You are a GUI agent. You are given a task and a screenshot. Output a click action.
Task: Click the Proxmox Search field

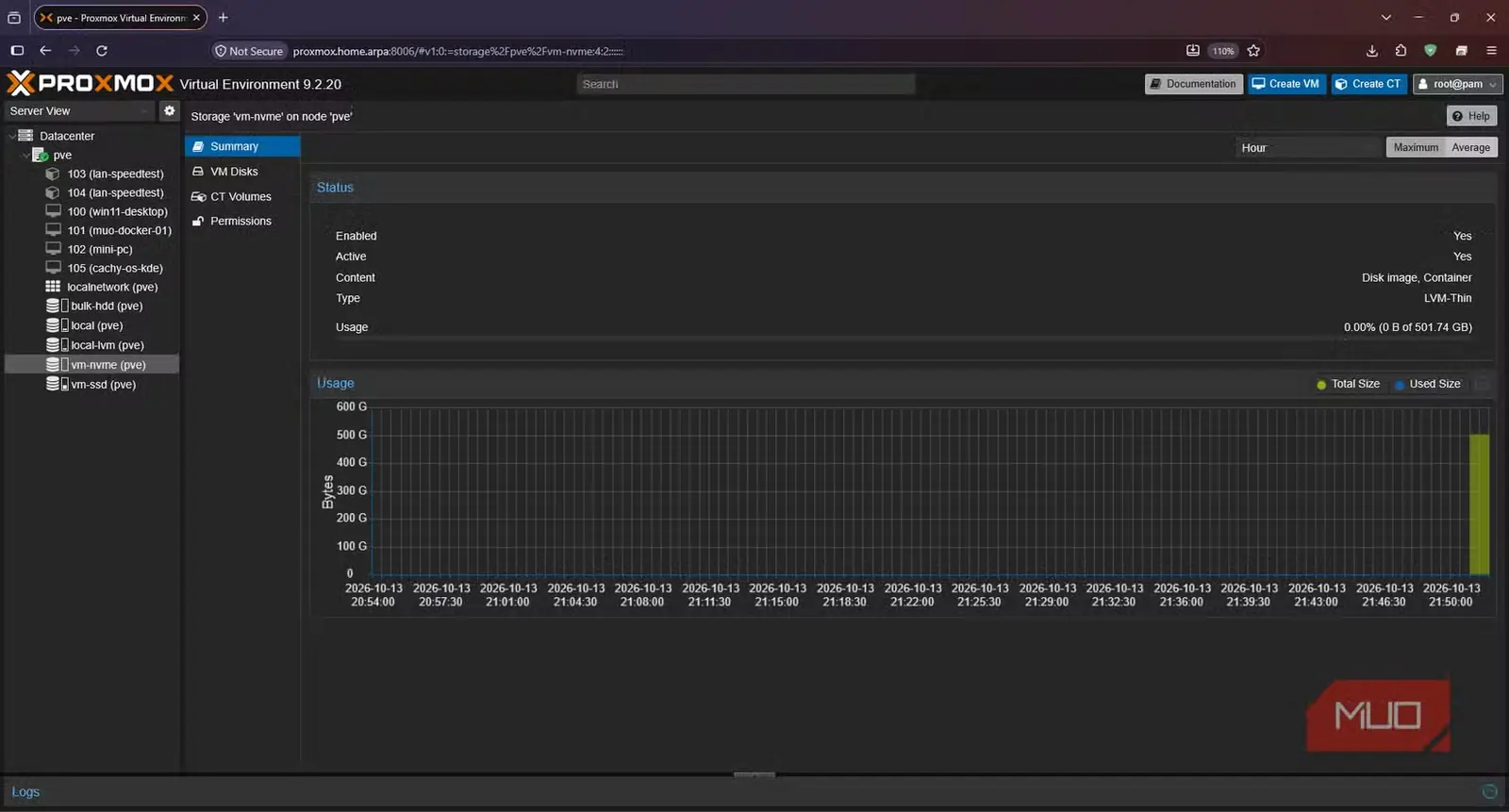[745, 84]
